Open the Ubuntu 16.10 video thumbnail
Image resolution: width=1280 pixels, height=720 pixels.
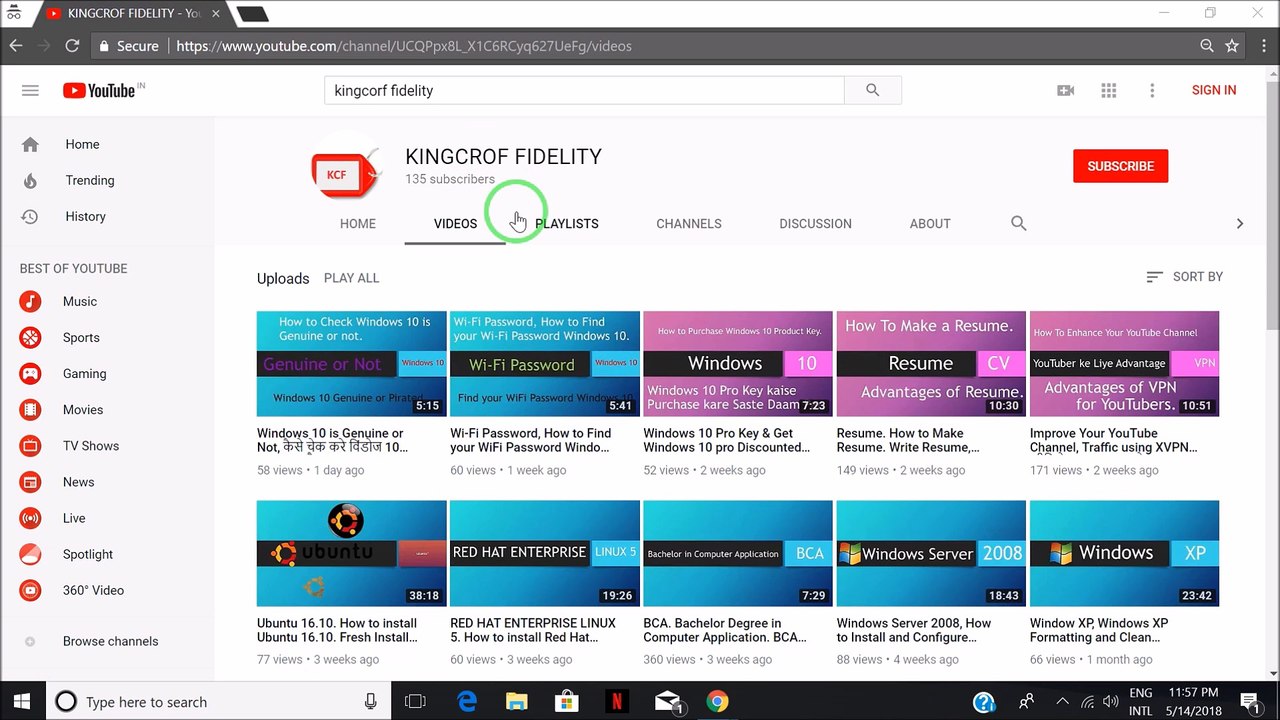(x=351, y=553)
